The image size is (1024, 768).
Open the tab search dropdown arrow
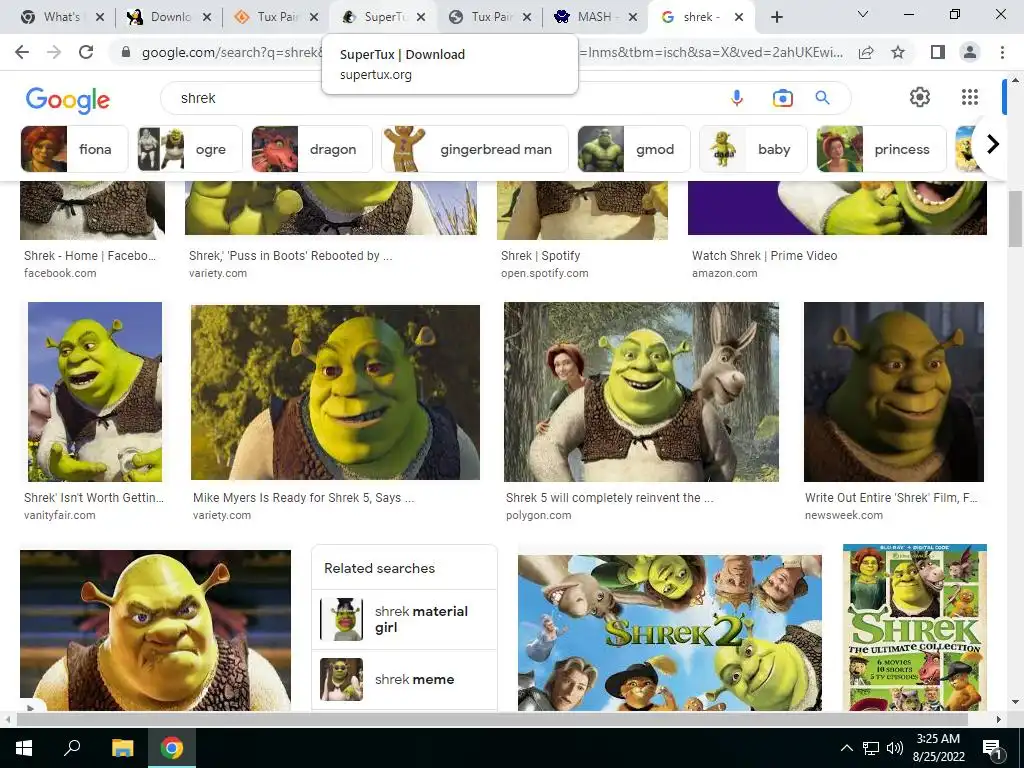[863, 14]
